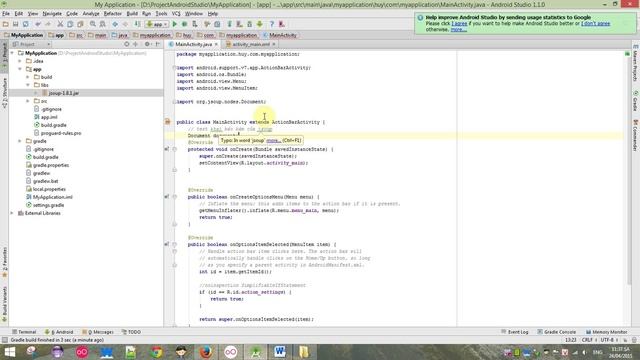The height and width of the screenshot is (360, 640).
Task: Select proguard-rules.pro file
Action: pos(61,133)
